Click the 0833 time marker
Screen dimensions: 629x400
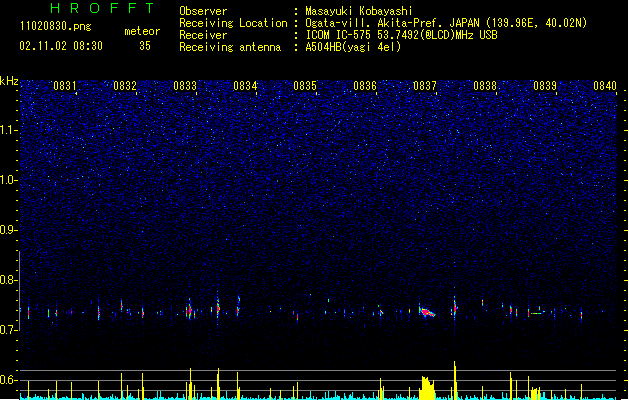pyautogui.click(x=185, y=86)
